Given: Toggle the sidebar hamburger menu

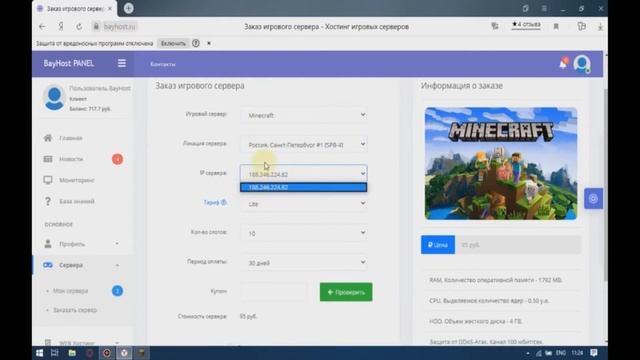Looking at the screenshot, I should click(x=122, y=63).
